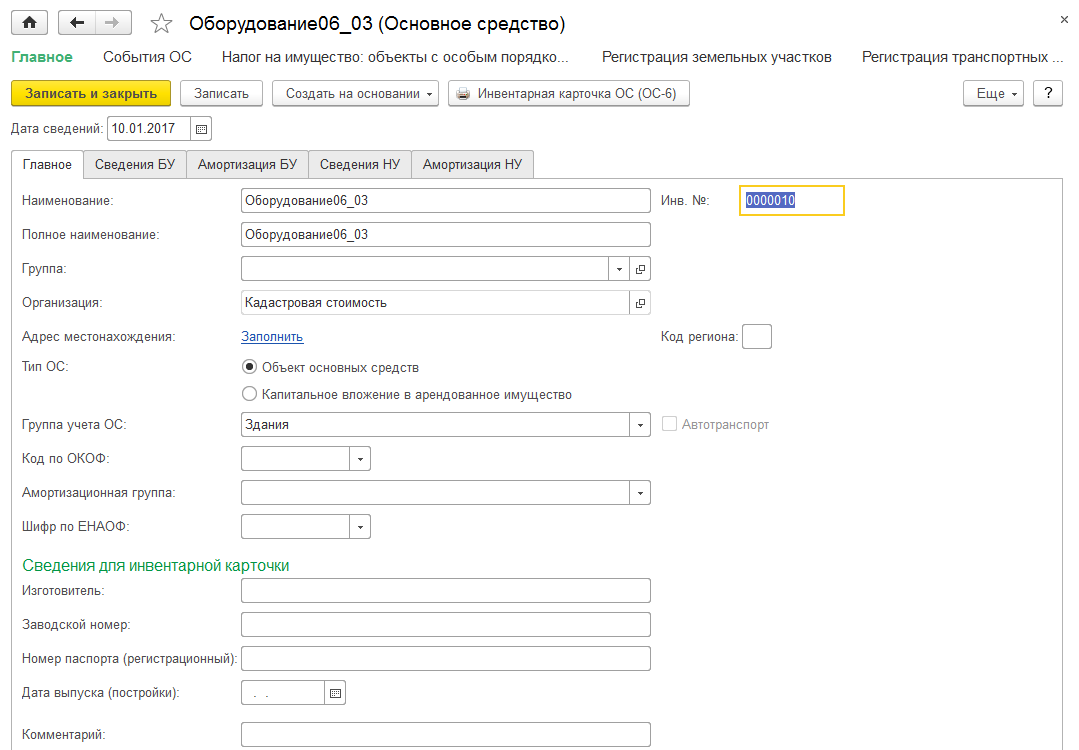1079x750 pixels.
Task: Click the Изготовитель input field
Action: point(446,591)
